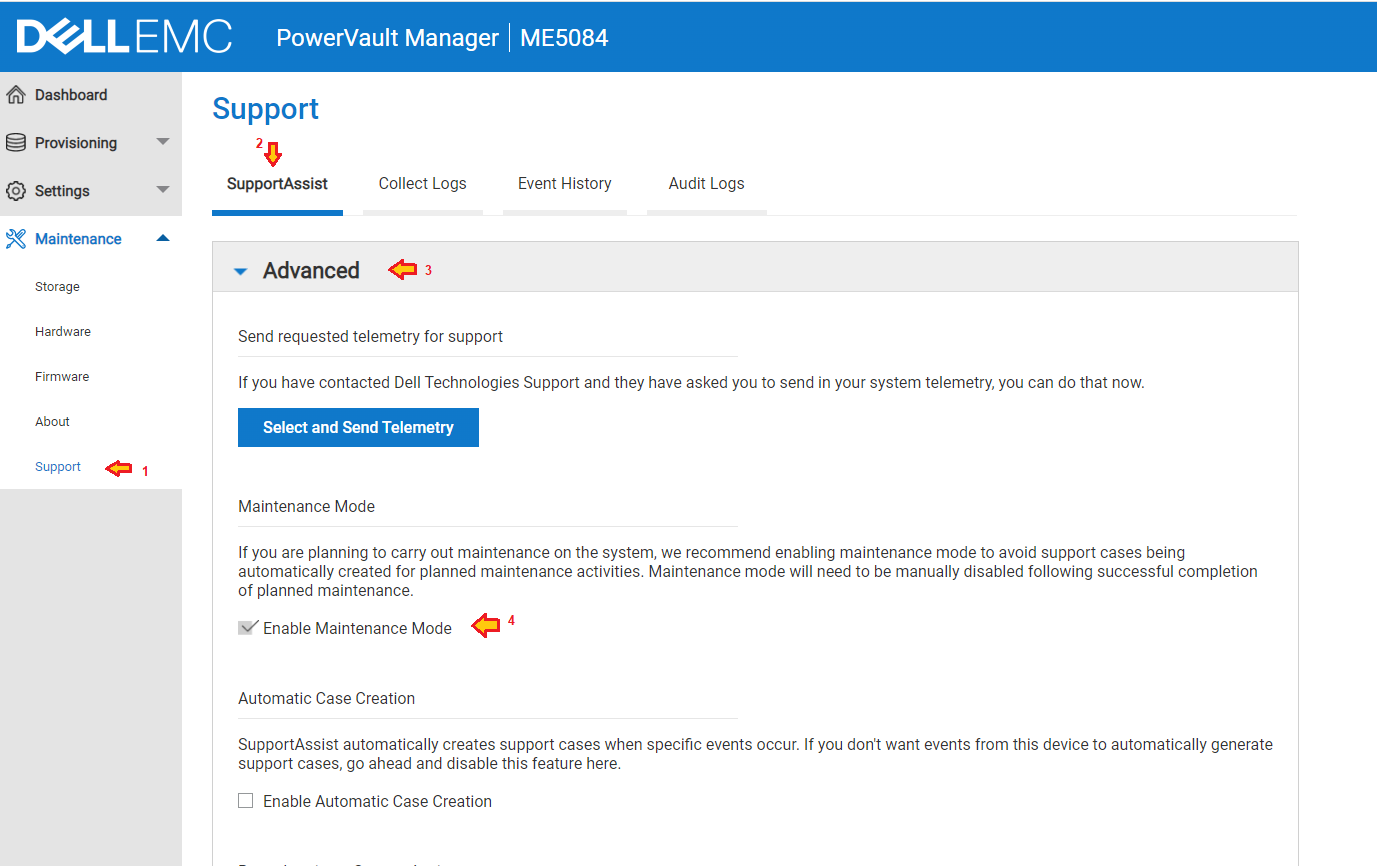Open the Support page from the sidebar
Viewport: 1377px width, 866px height.
pos(57,466)
